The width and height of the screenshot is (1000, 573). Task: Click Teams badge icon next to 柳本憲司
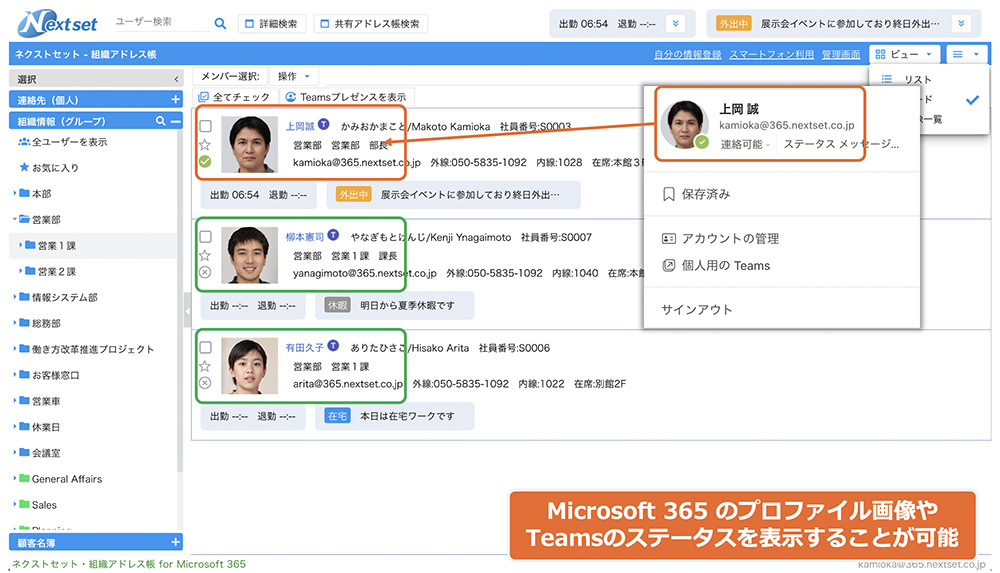click(x=333, y=235)
